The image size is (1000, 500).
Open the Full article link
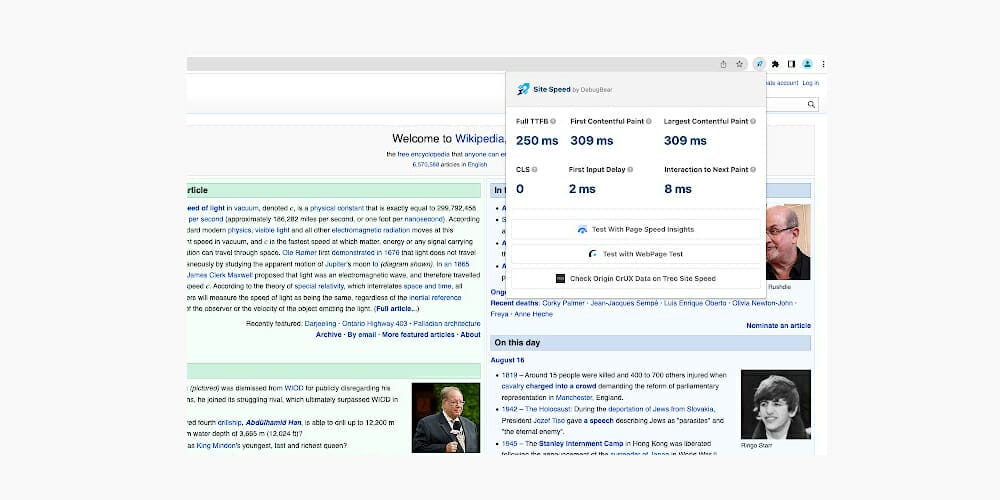[x=396, y=309]
